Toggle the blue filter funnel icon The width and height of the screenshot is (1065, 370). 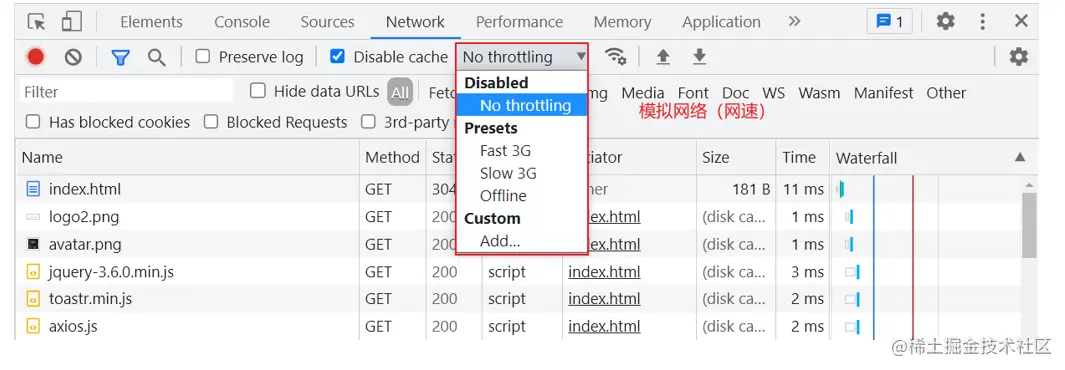point(120,58)
